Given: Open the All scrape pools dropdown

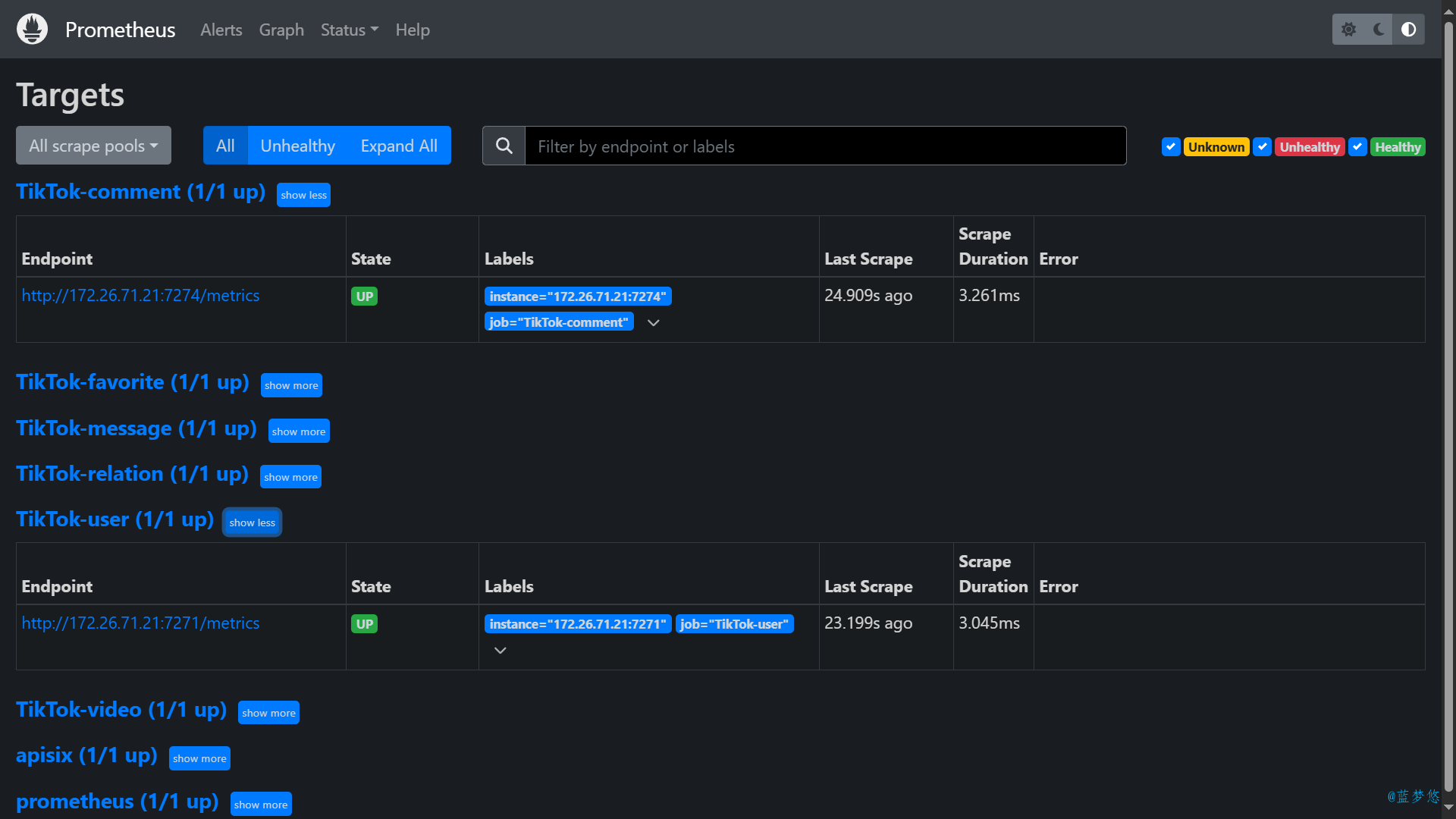Looking at the screenshot, I should [x=93, y=146].
